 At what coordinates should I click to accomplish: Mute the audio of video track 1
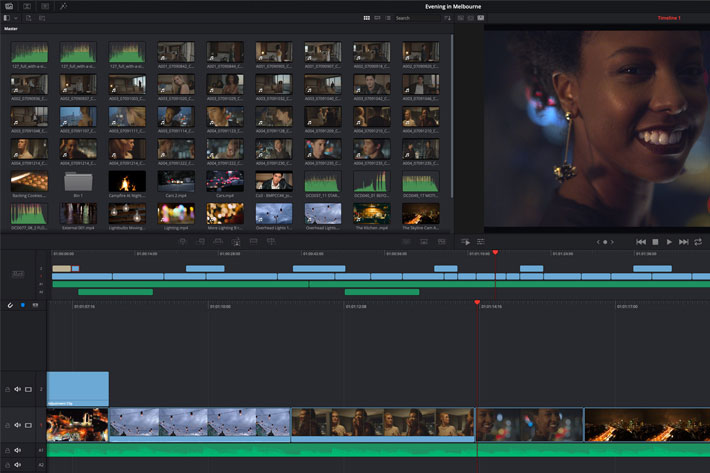click(18, 424)
